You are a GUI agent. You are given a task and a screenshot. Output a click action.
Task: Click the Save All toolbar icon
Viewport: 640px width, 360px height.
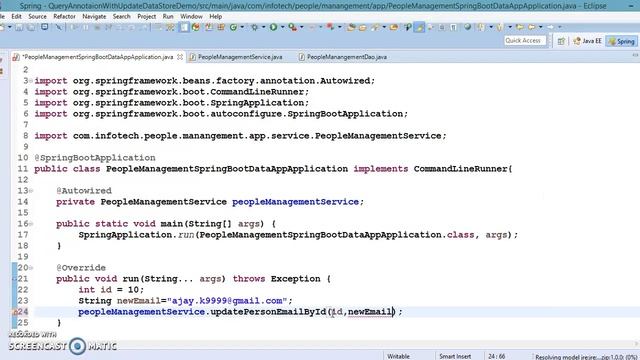coord(31,27)
